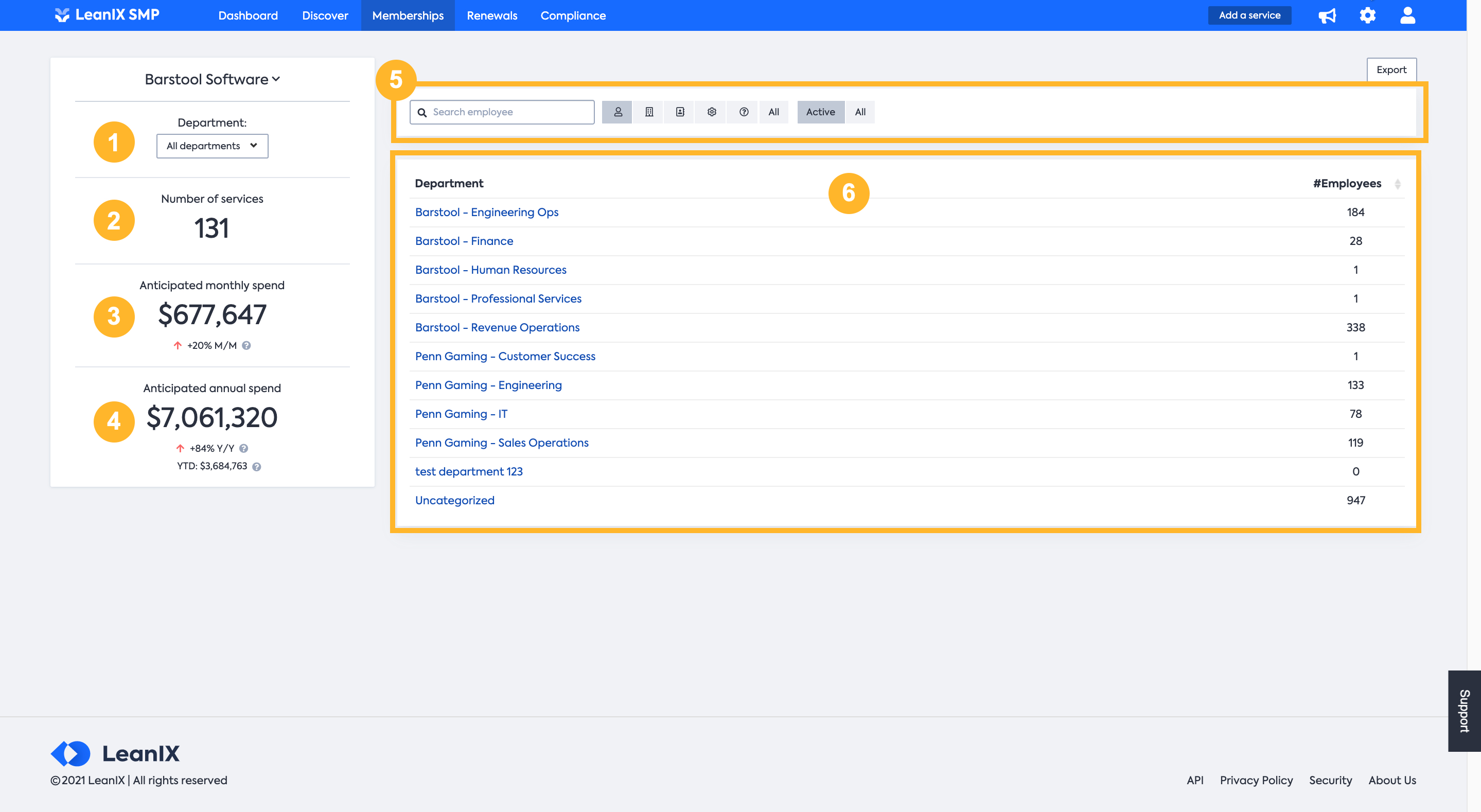Open Penn Gaming – Sales Operations department

tap(502, 443)
